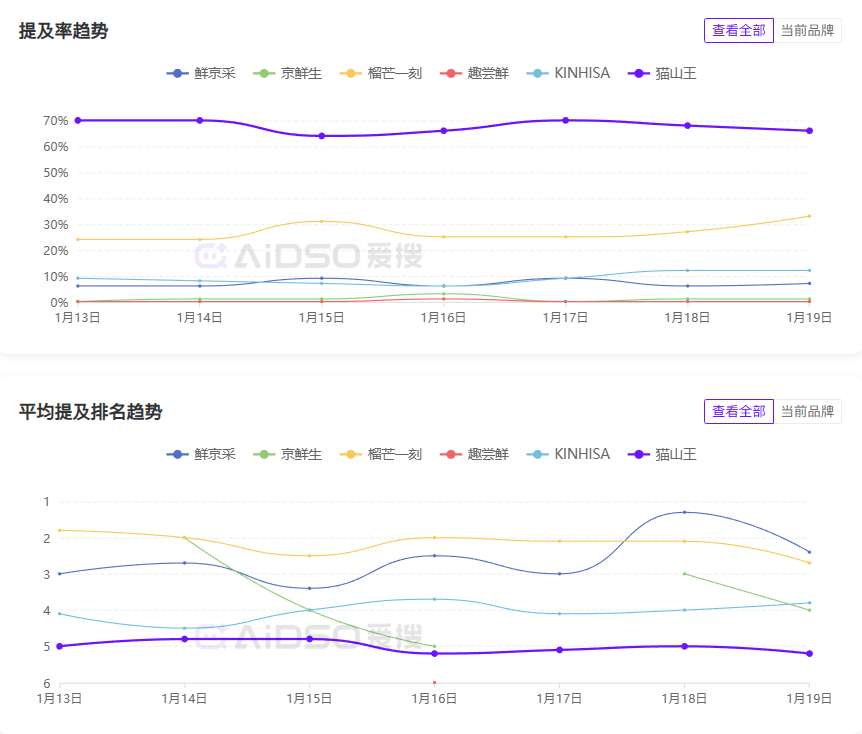Click 鲜京采 legend icon in ranking chart
Image resolution: width=862 pixels, height=734 pixels.
coord(179,454)
